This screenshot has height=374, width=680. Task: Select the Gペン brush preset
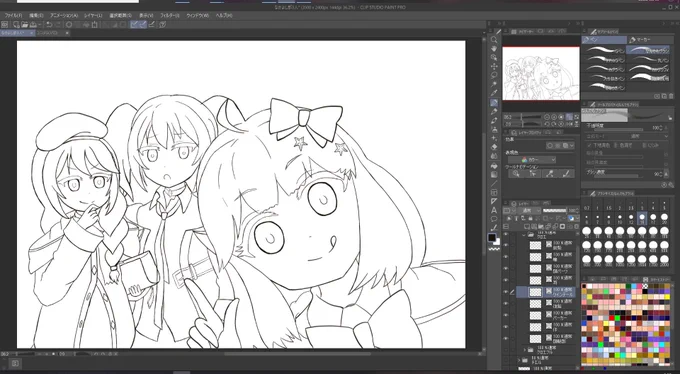[x=605, y=50]
